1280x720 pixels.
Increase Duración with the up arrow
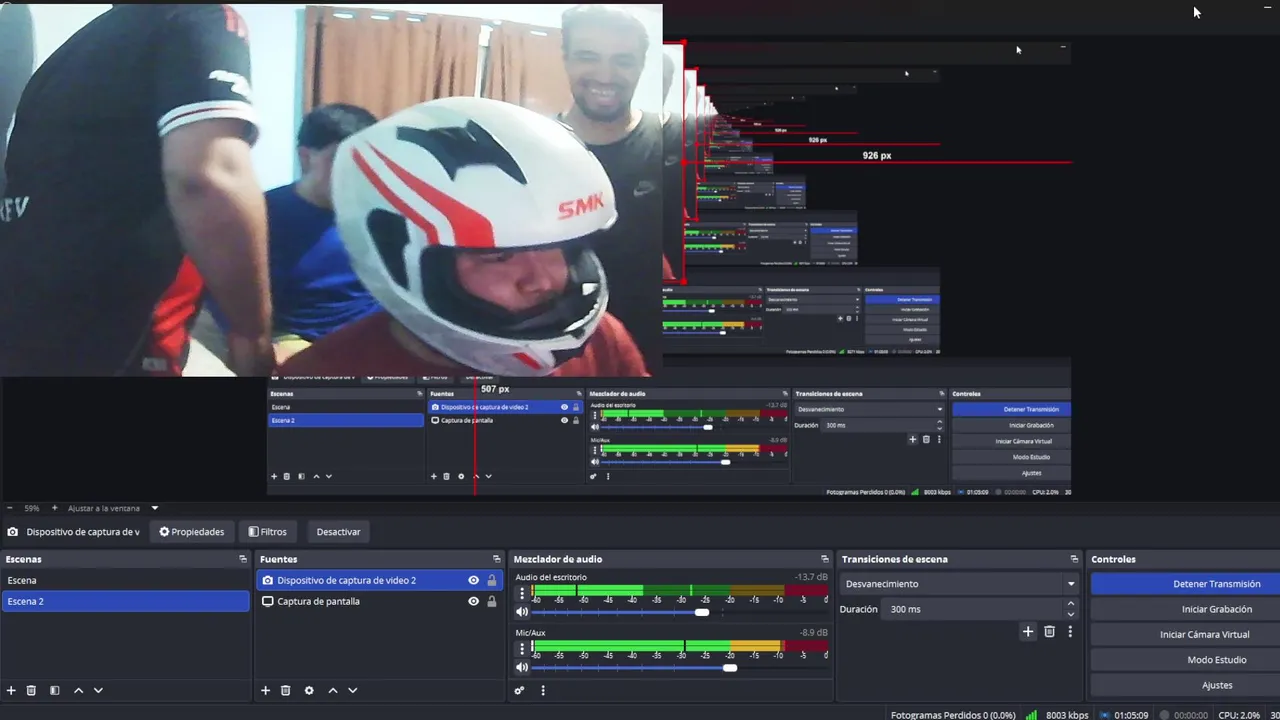tap(1070, 604)
